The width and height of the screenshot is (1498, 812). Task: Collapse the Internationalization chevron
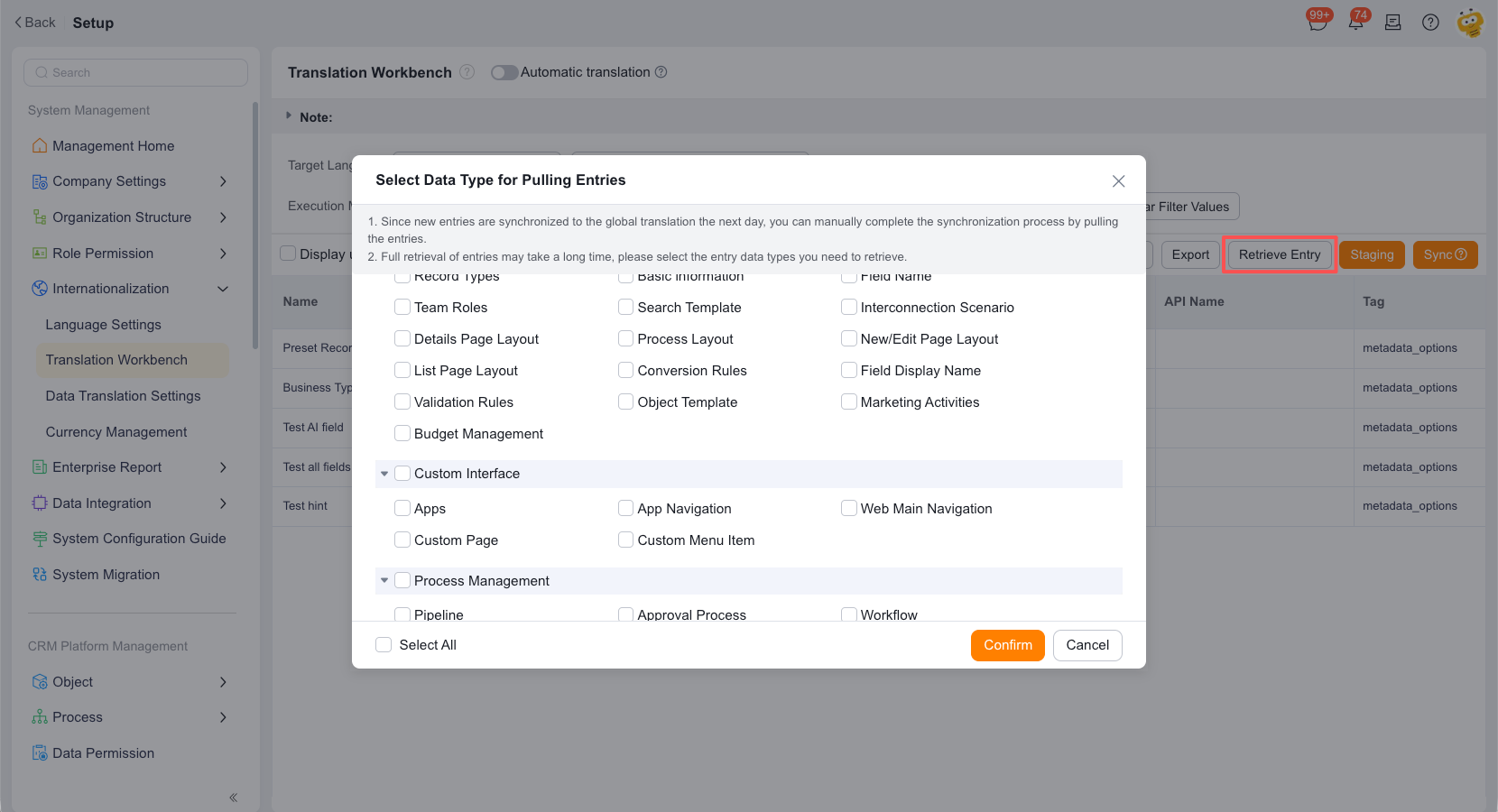[223, 289]
